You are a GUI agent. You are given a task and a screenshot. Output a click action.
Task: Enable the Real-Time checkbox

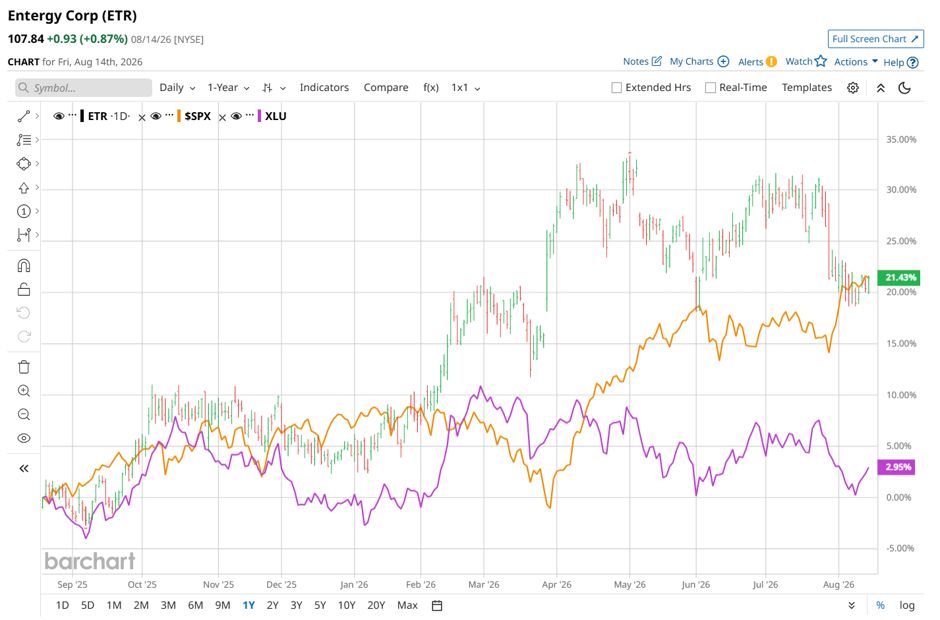[710, 88]
